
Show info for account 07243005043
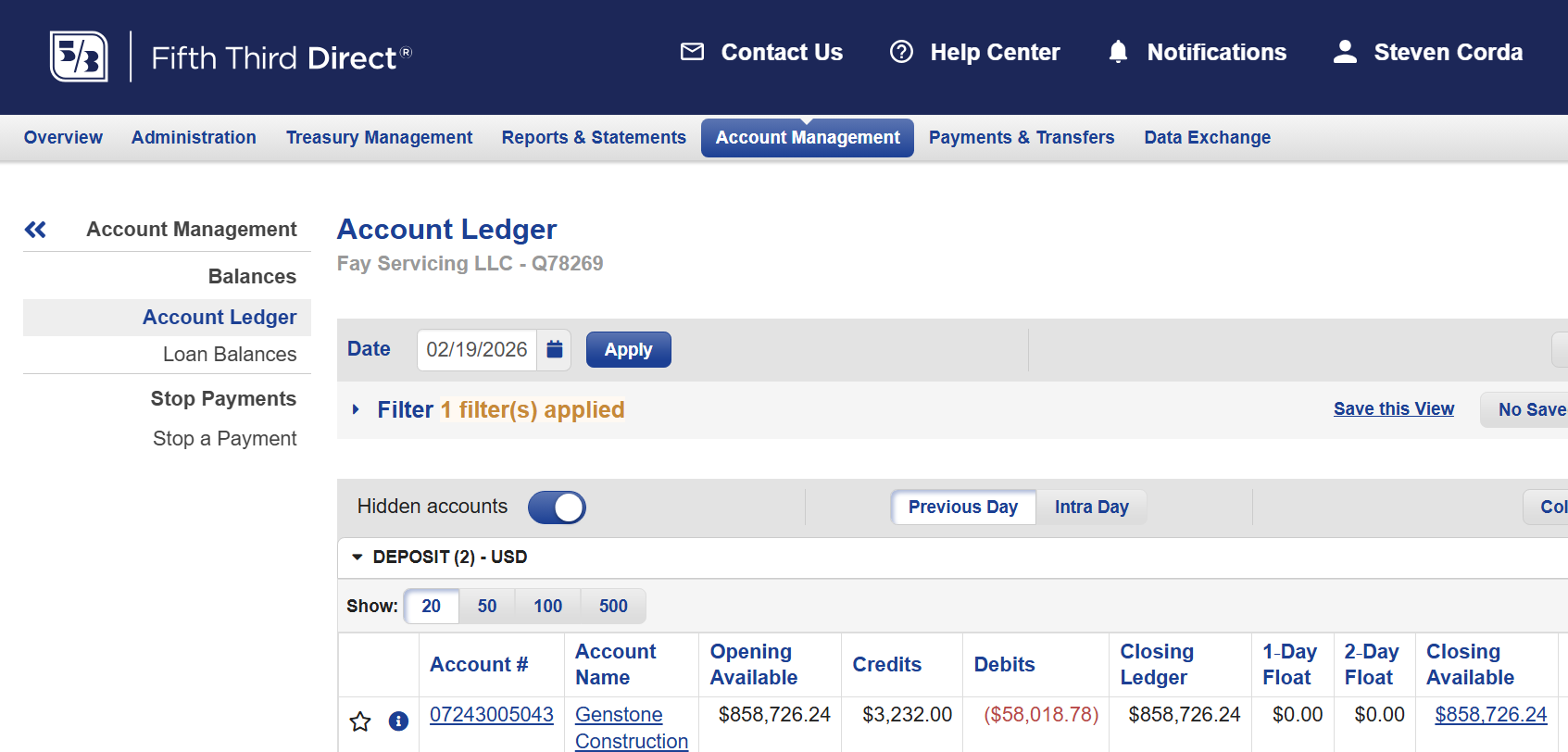[398, 721]
